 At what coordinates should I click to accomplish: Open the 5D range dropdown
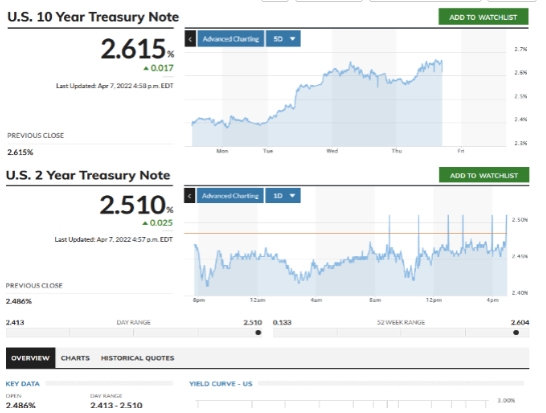pos(283,39)
